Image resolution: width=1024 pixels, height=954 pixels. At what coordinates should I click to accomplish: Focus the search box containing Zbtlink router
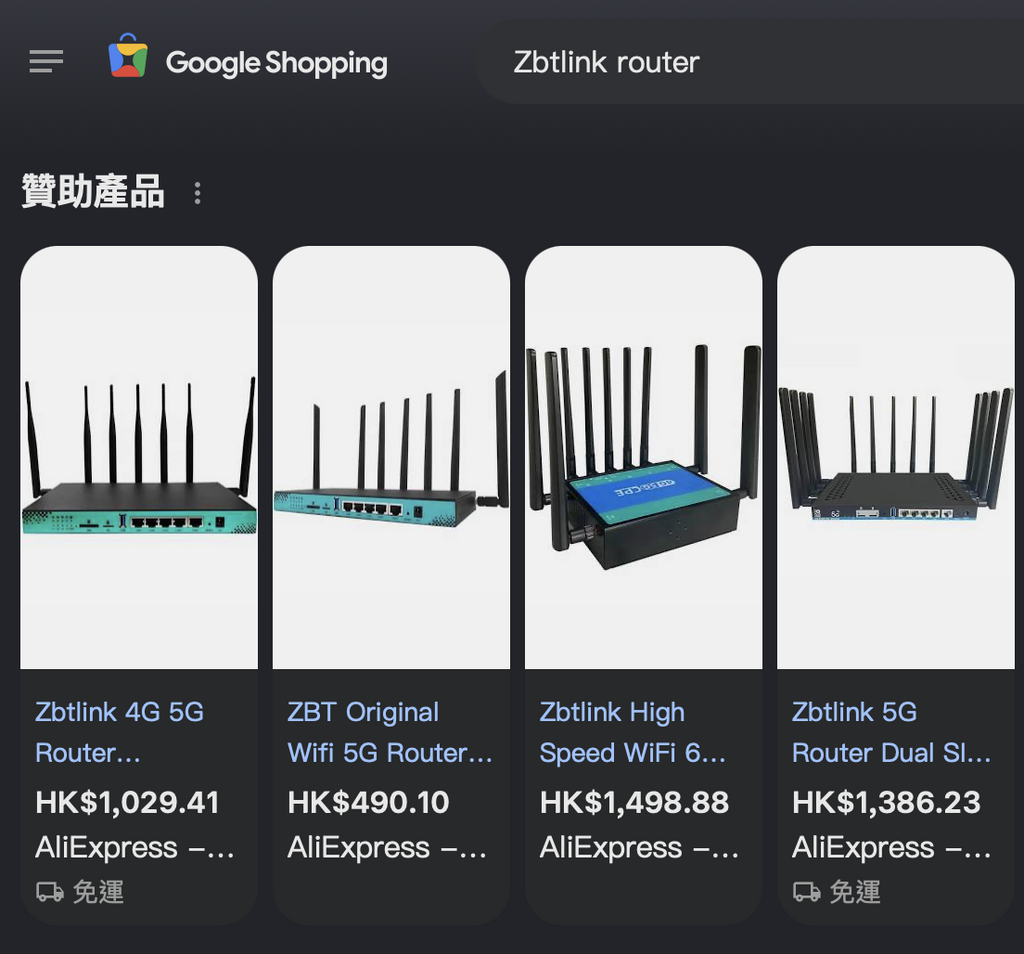pos(750,63)
